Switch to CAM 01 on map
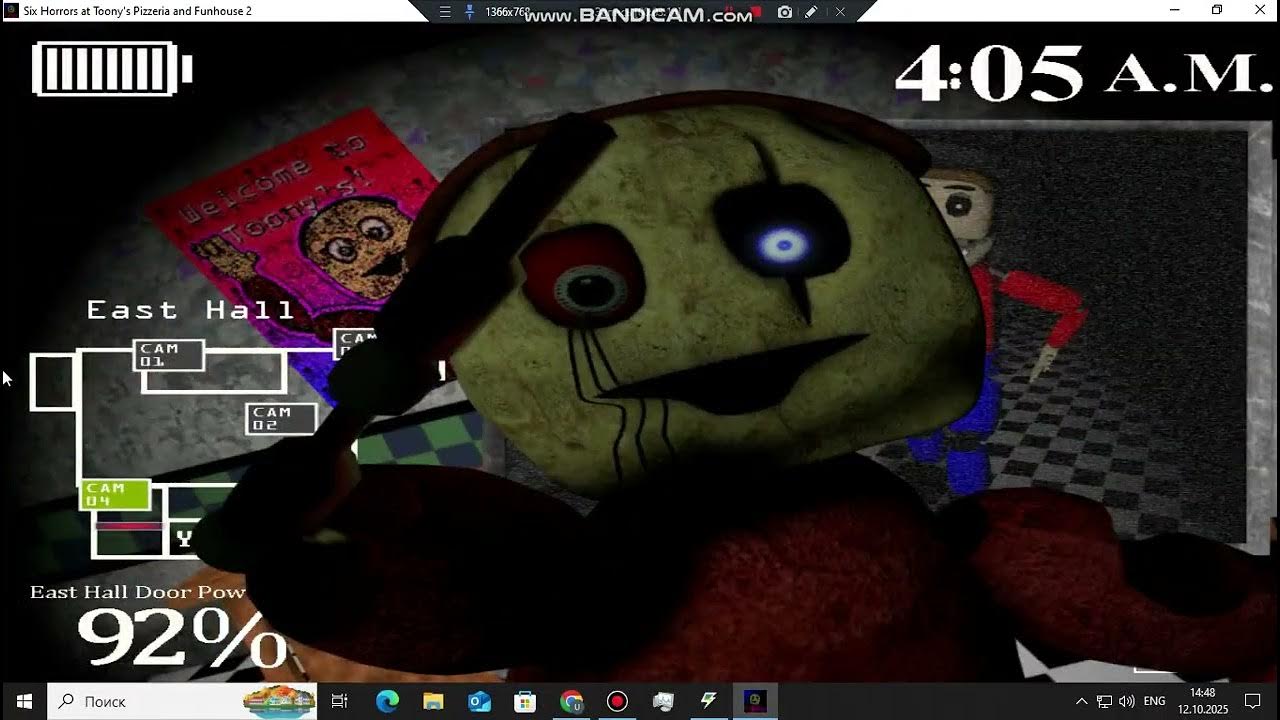The width and height of the screenshot is (1280, 720). pyautogui.click(x=168, y=355)
